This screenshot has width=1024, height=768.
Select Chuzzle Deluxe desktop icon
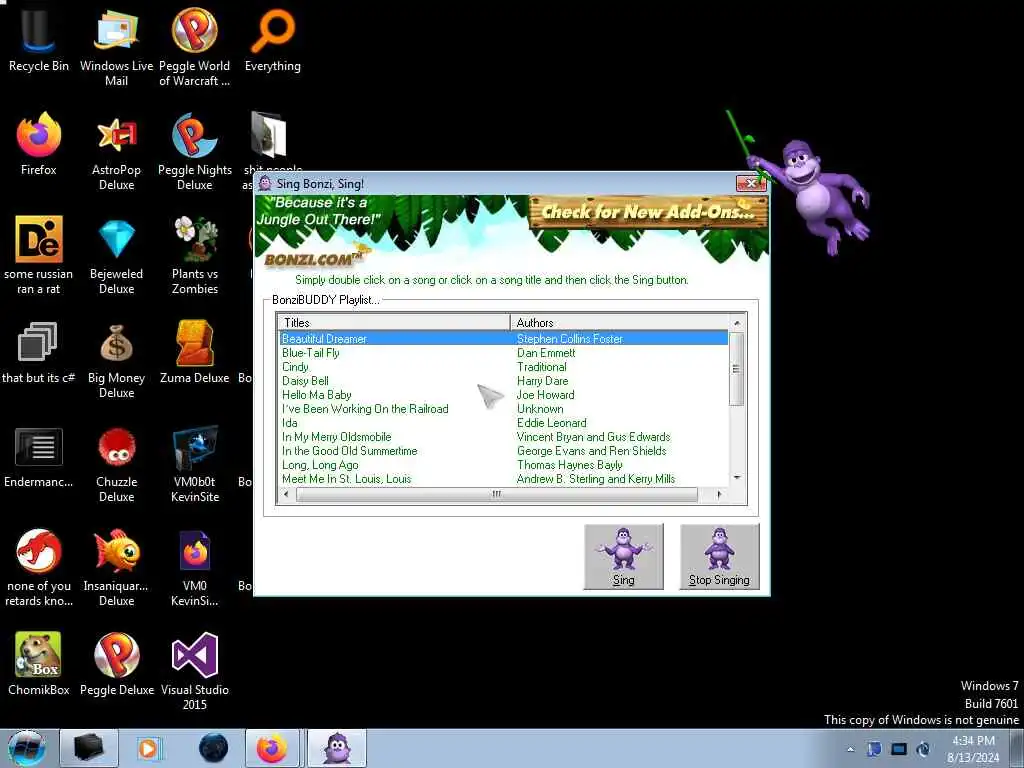point(116,464)
